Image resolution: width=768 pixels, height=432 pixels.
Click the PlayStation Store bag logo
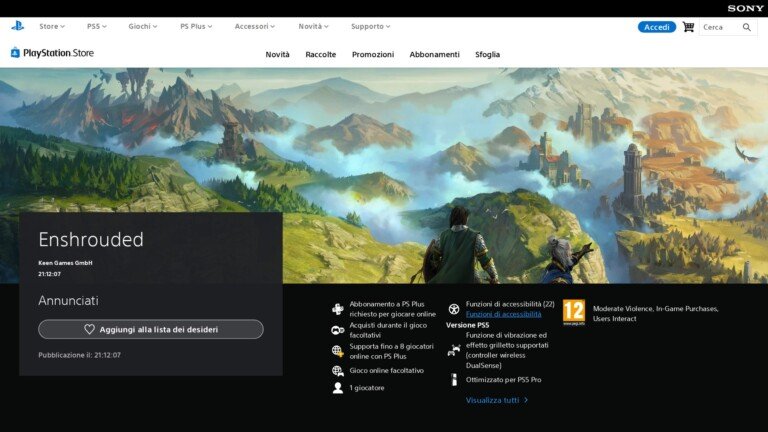[15, 52]
